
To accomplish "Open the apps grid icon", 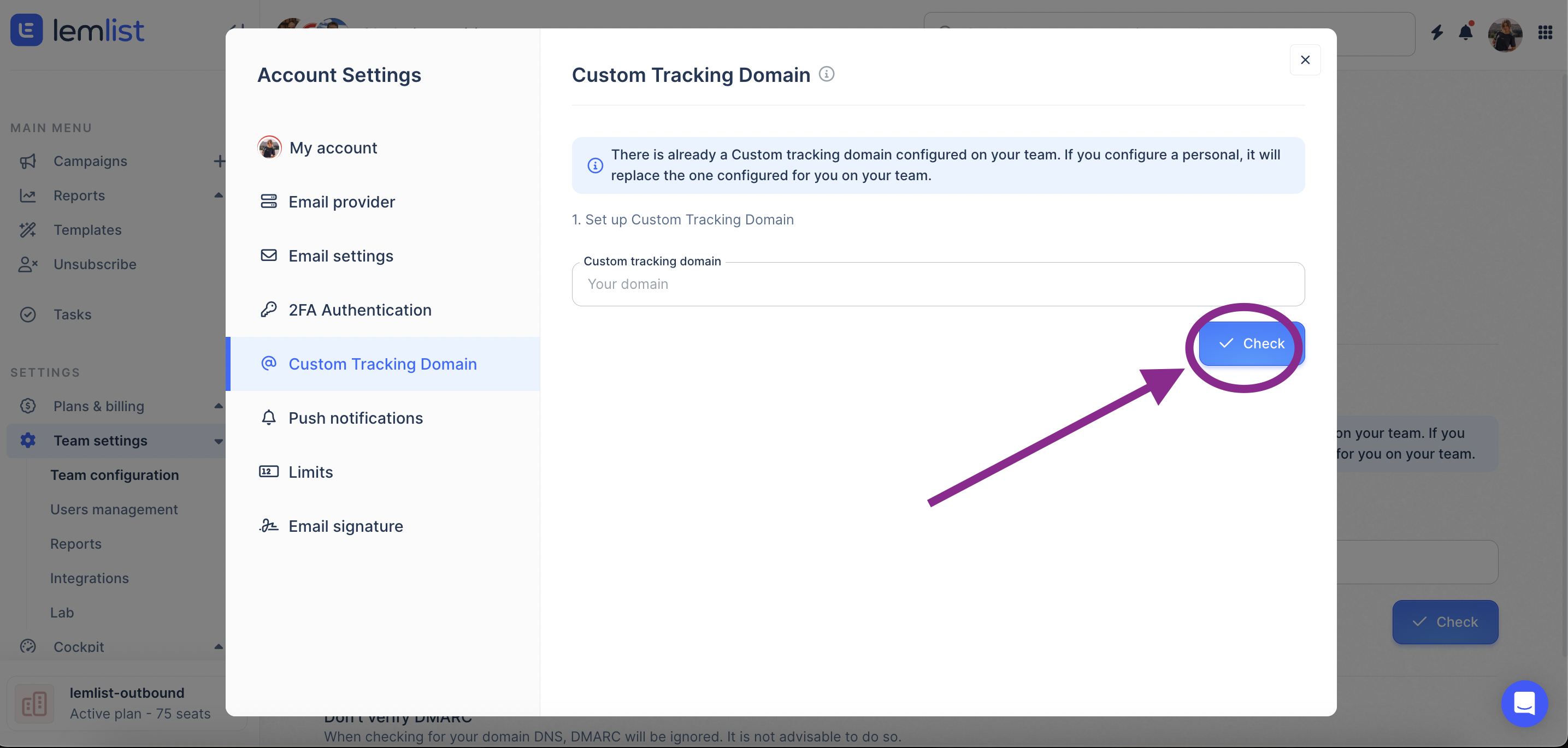I will click(1545, 32).
